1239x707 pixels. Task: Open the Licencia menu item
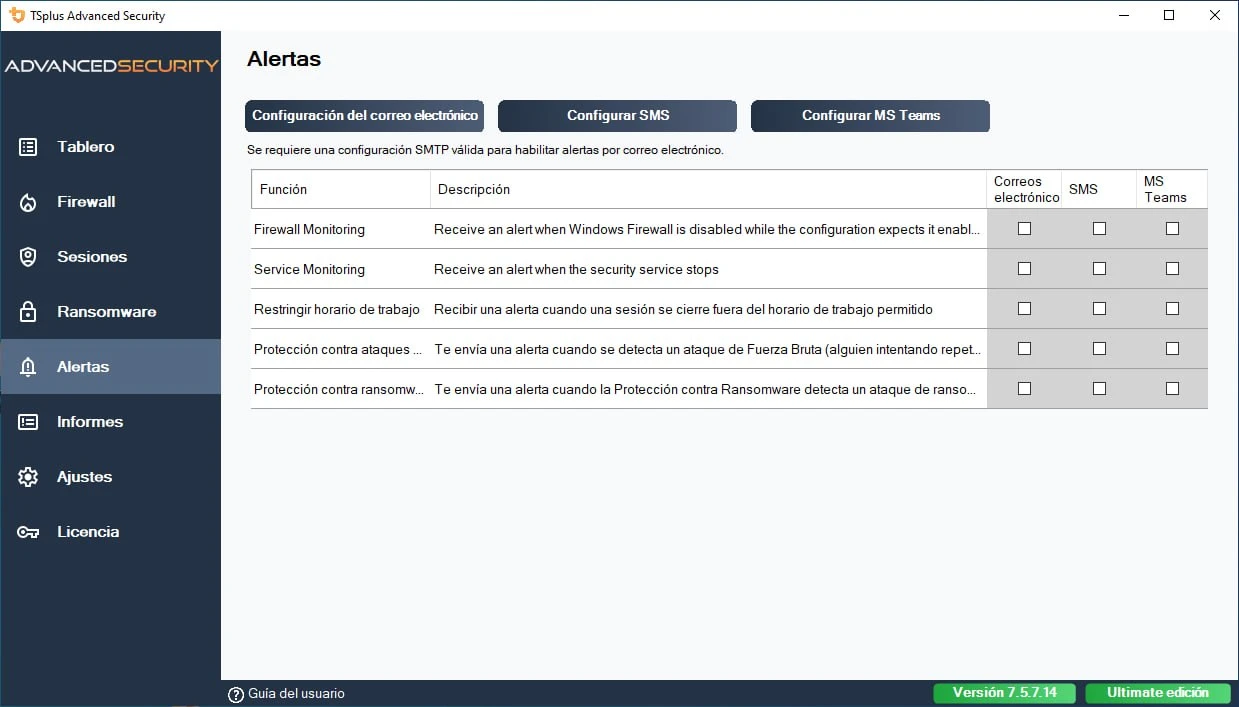pyautogui.click(x=110, y=532)
